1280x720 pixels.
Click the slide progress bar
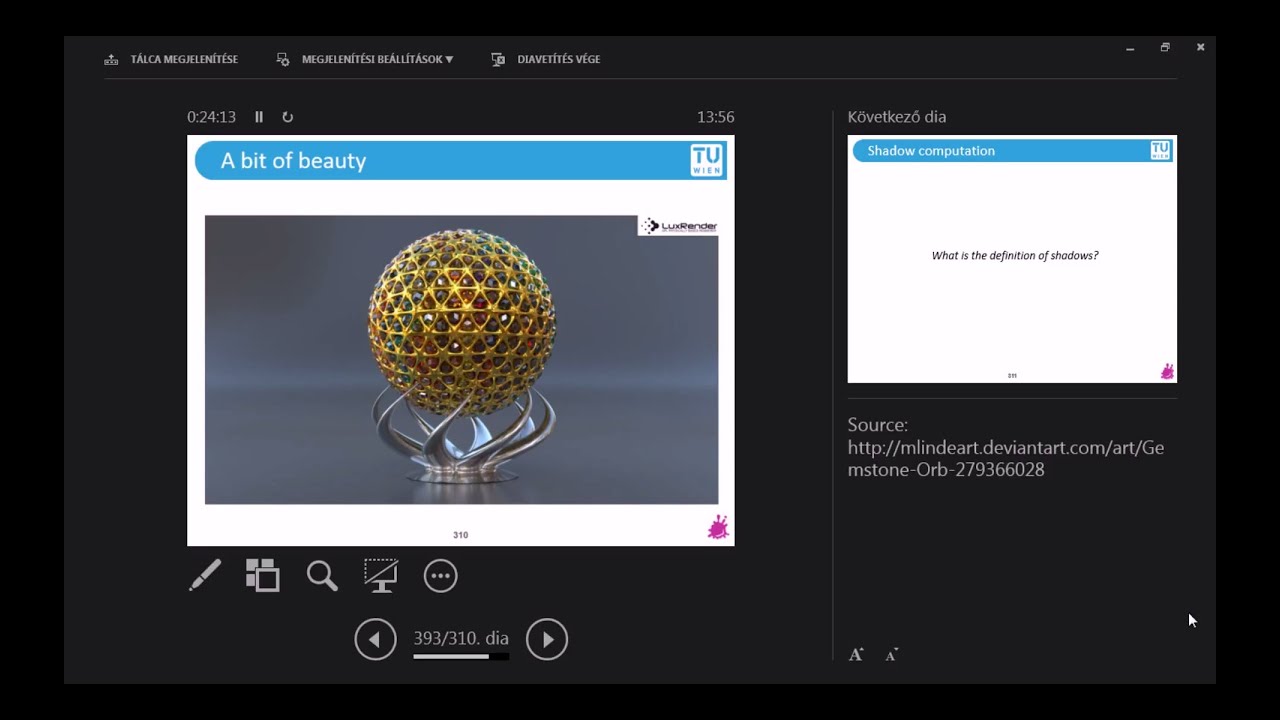click(x=460, y=656)
